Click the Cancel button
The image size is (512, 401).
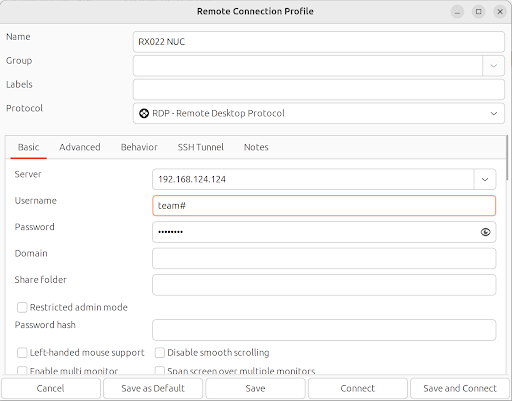point(51,388)
